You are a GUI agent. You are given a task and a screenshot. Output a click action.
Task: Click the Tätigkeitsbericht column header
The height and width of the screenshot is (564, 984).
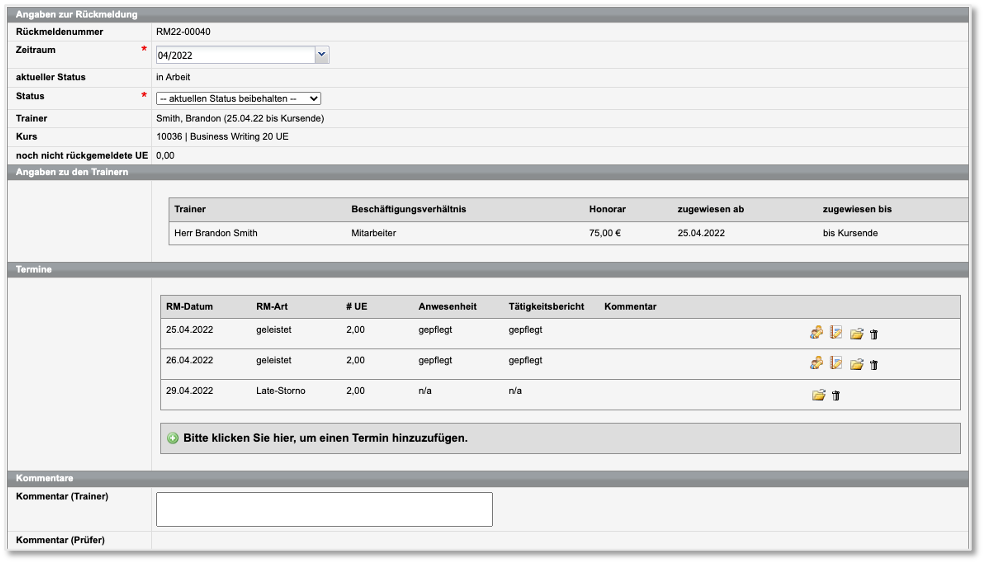546,307
